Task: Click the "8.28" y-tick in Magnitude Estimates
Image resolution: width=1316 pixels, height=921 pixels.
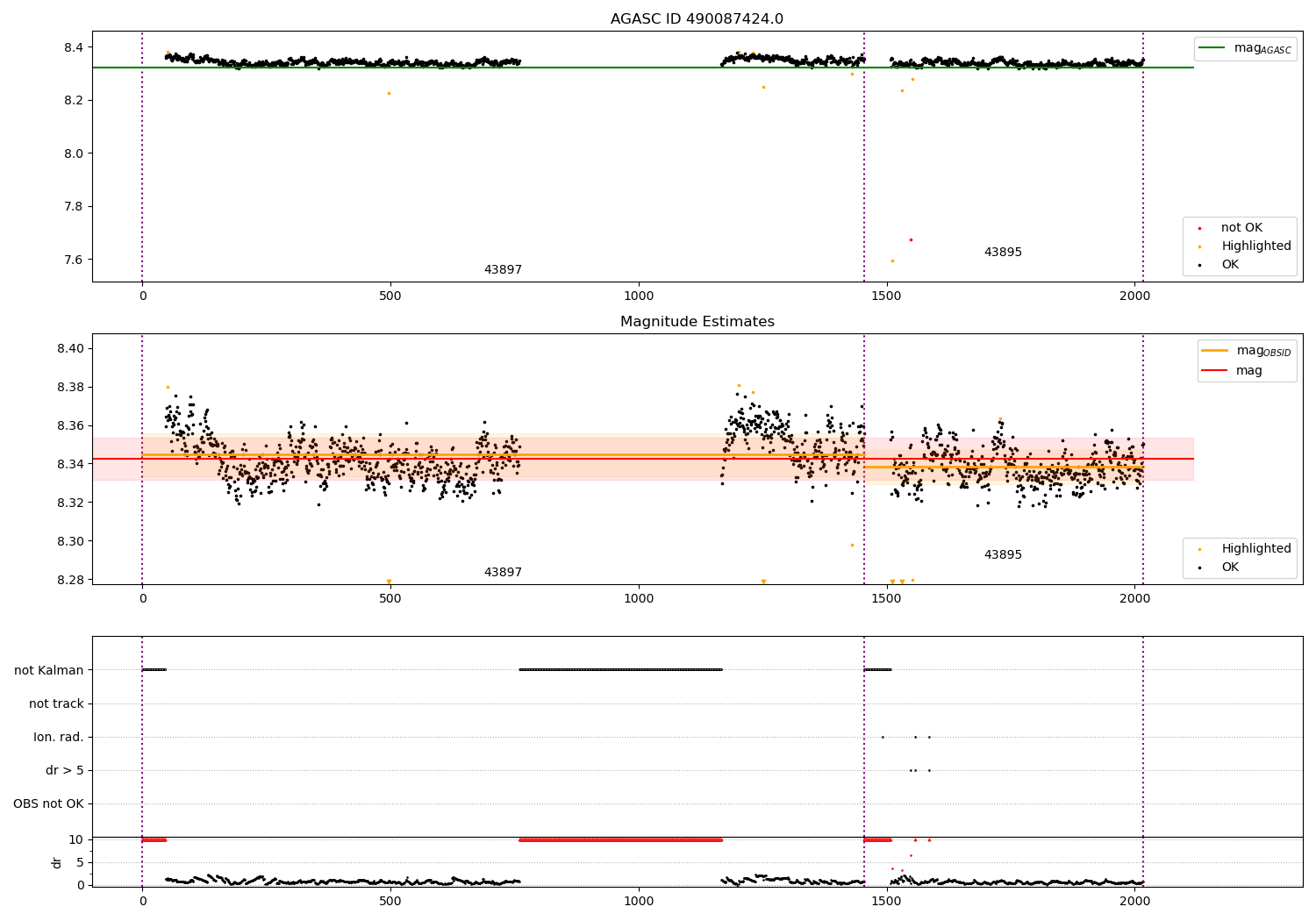Action: tap(69, 580)
